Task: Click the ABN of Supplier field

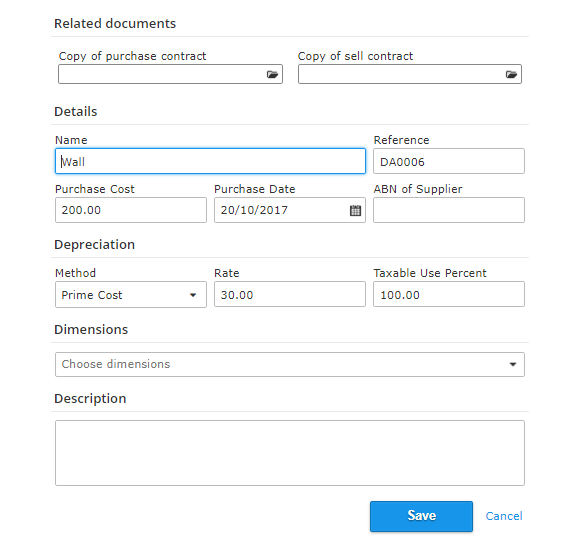Action: 449,210
